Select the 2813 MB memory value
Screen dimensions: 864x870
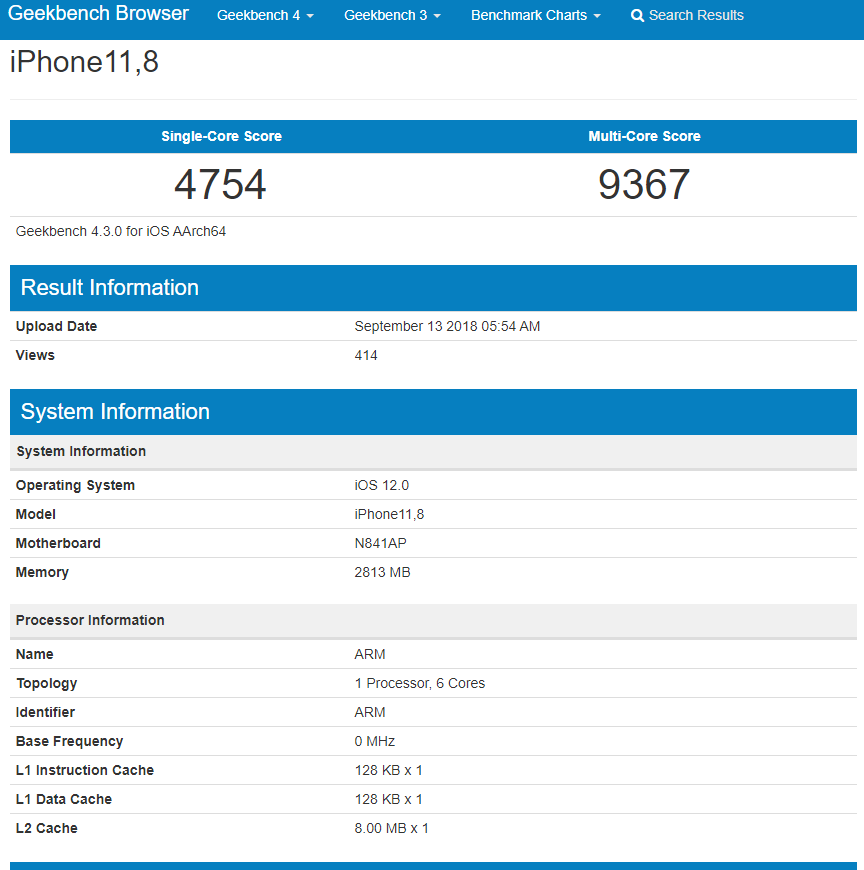coord(382,572)
